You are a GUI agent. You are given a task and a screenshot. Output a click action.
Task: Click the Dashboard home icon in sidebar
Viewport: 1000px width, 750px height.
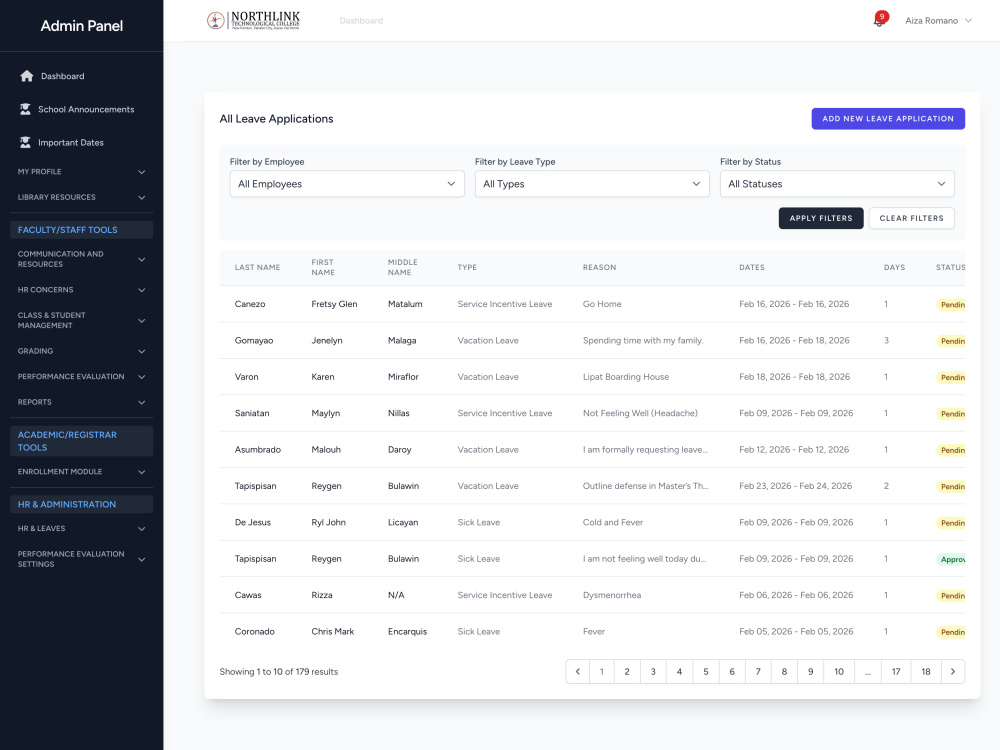pyautogui.click(x=26, y=76)
